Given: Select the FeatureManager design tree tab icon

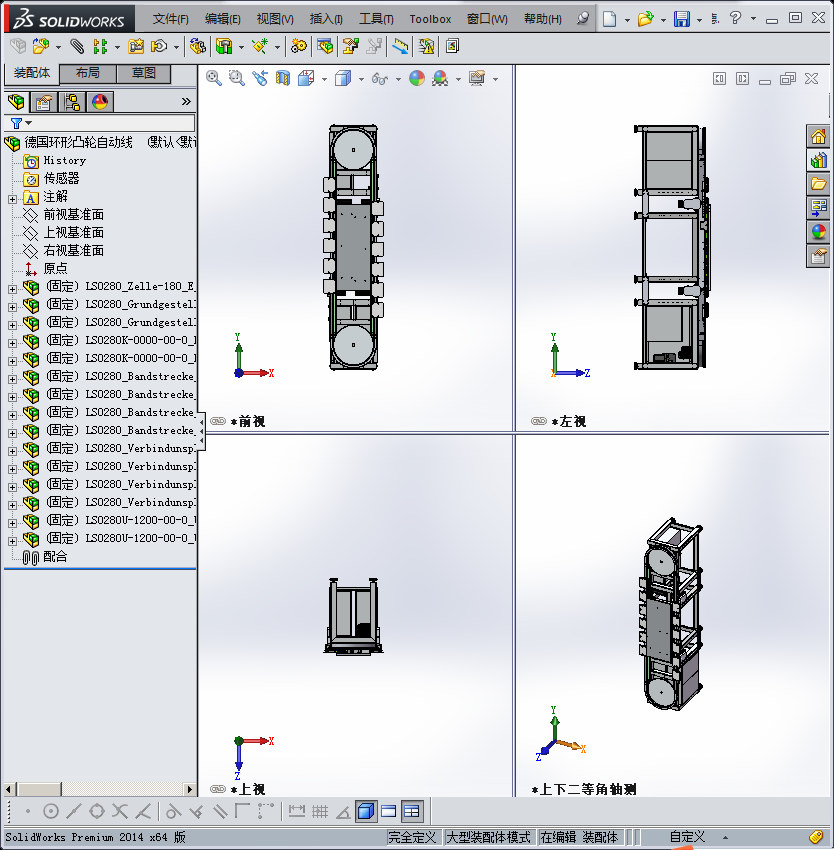Looking at the screenshot, I should (16, 102).
